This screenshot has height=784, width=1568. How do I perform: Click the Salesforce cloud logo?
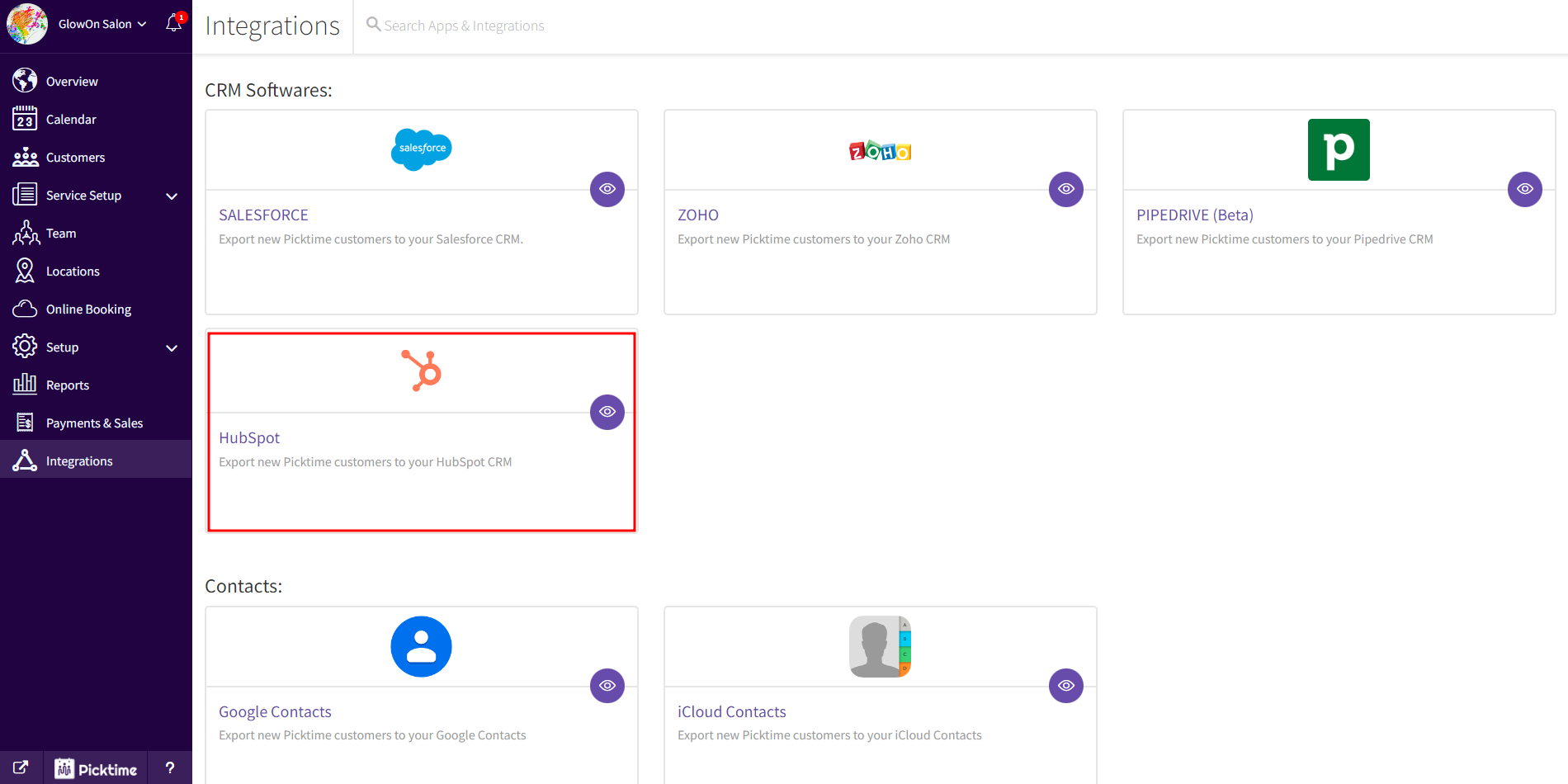(x=421, y=149)
